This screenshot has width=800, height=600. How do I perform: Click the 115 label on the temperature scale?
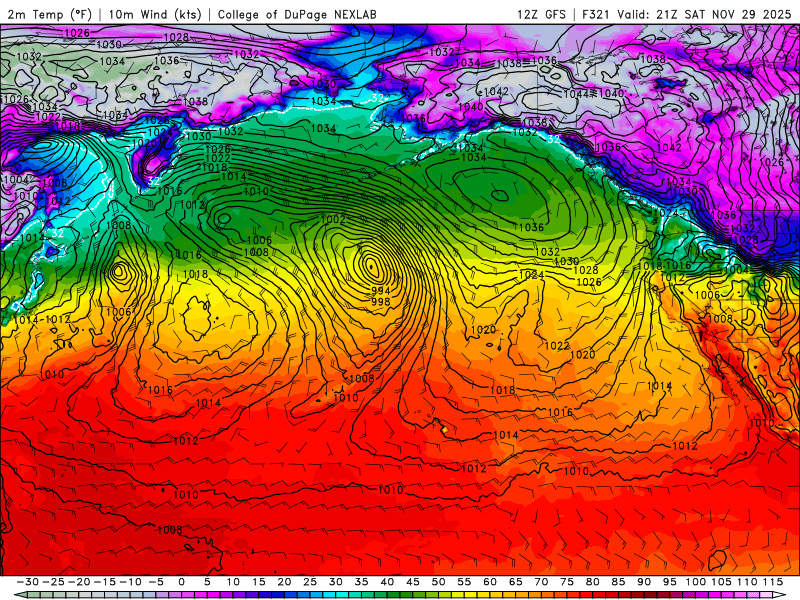[773, 582]
